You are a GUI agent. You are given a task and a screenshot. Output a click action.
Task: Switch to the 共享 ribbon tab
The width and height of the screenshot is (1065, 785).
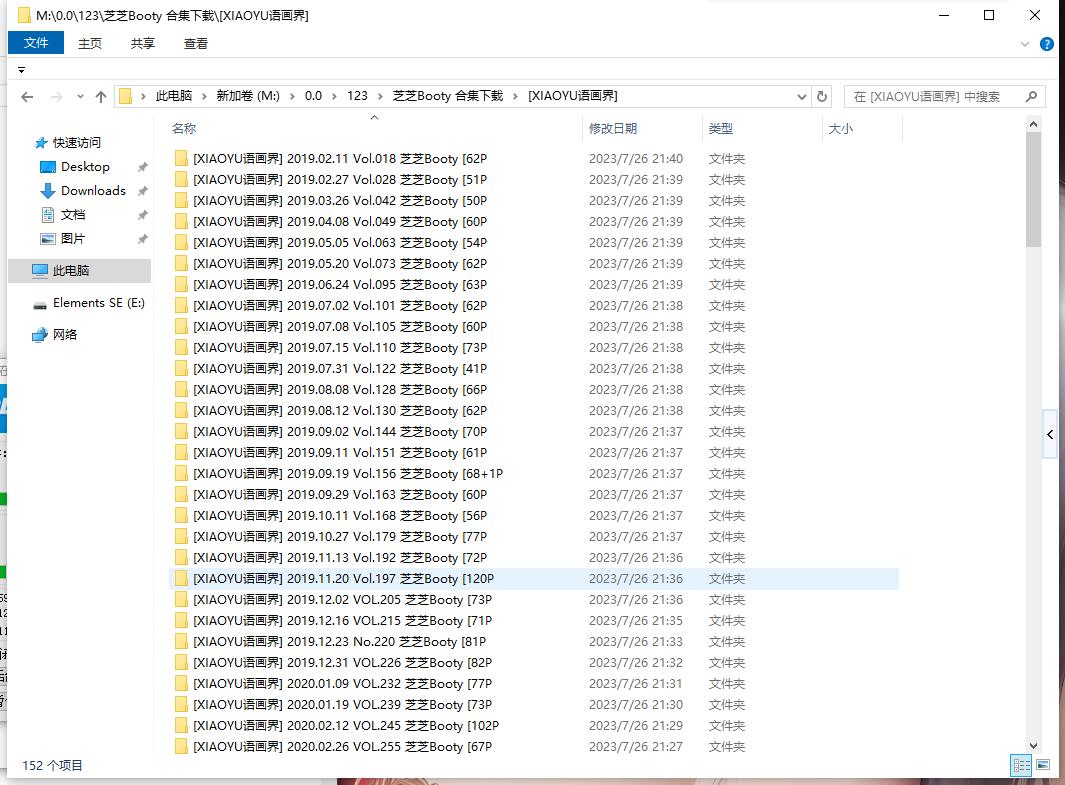click(143, 43)
